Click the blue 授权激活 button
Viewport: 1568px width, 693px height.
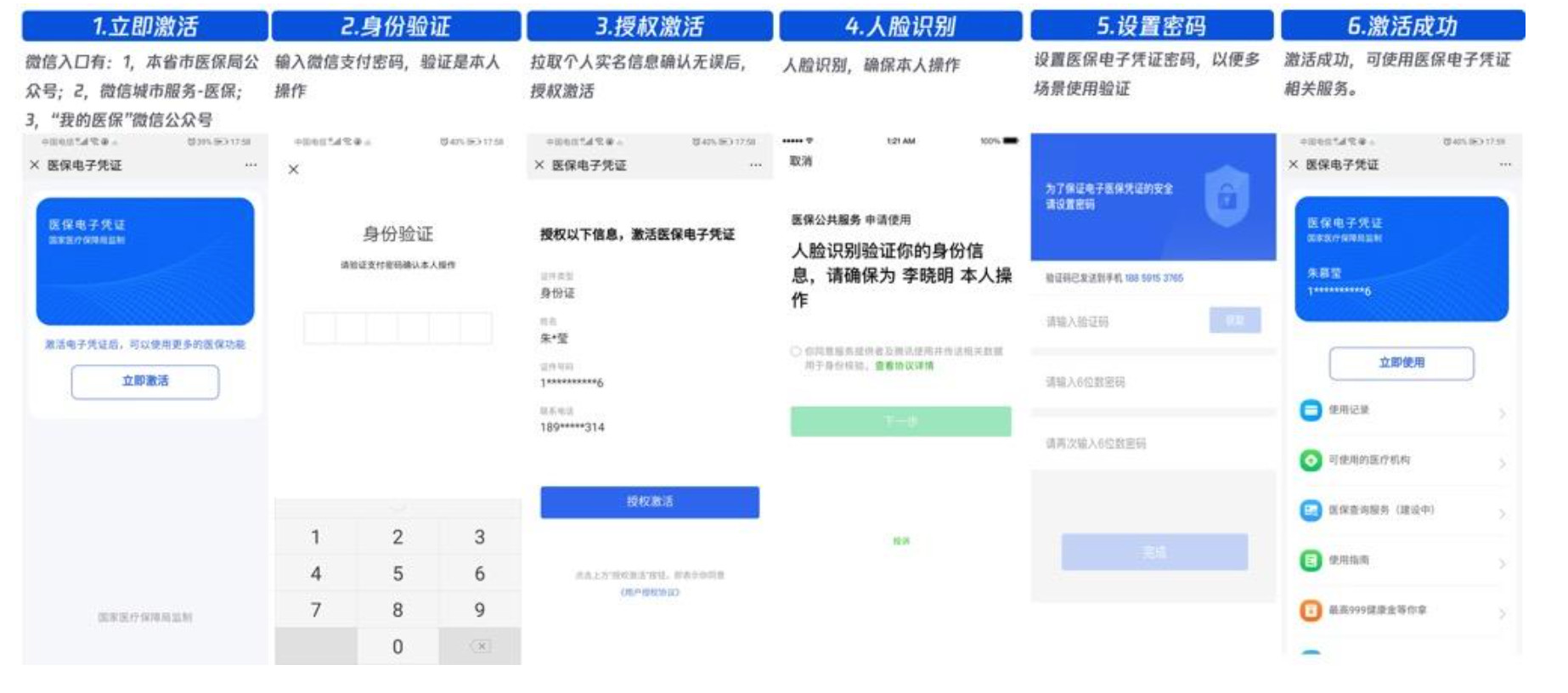650,502
